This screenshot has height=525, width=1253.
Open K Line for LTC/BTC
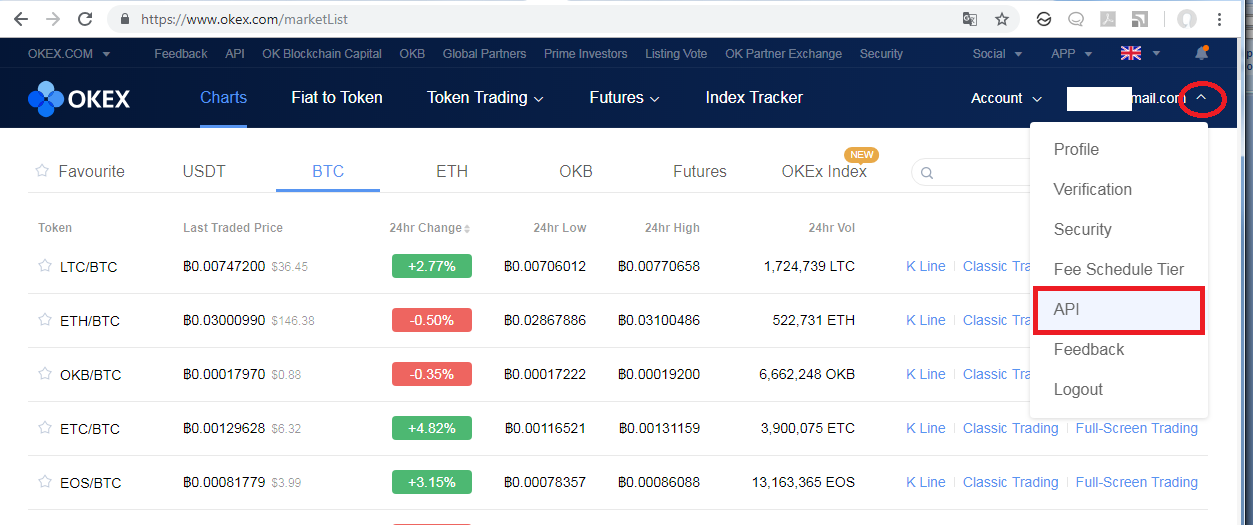(x=925, y=266)
